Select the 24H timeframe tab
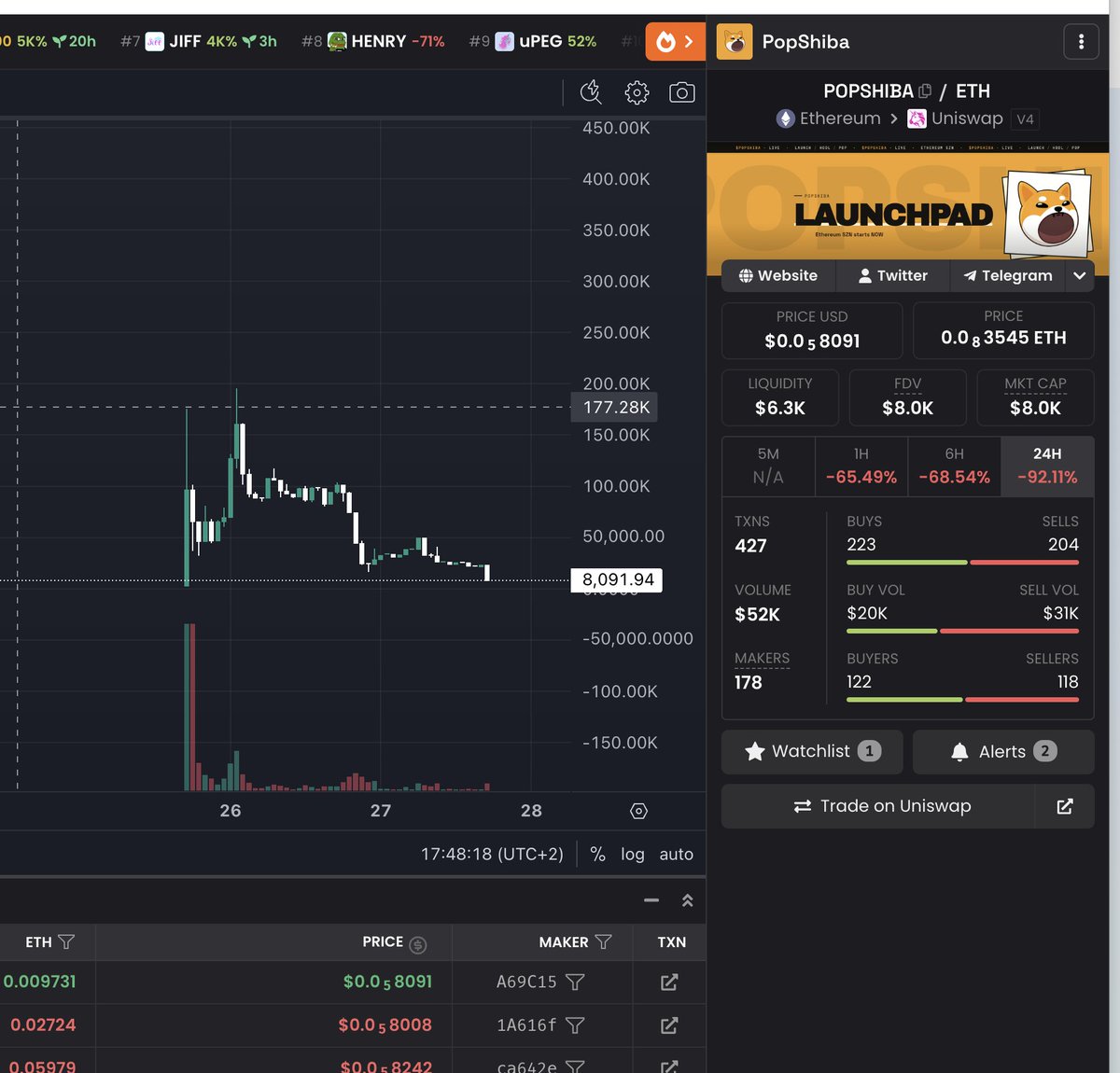Screen dimensions: 1120x1073 coord(1047,466)
